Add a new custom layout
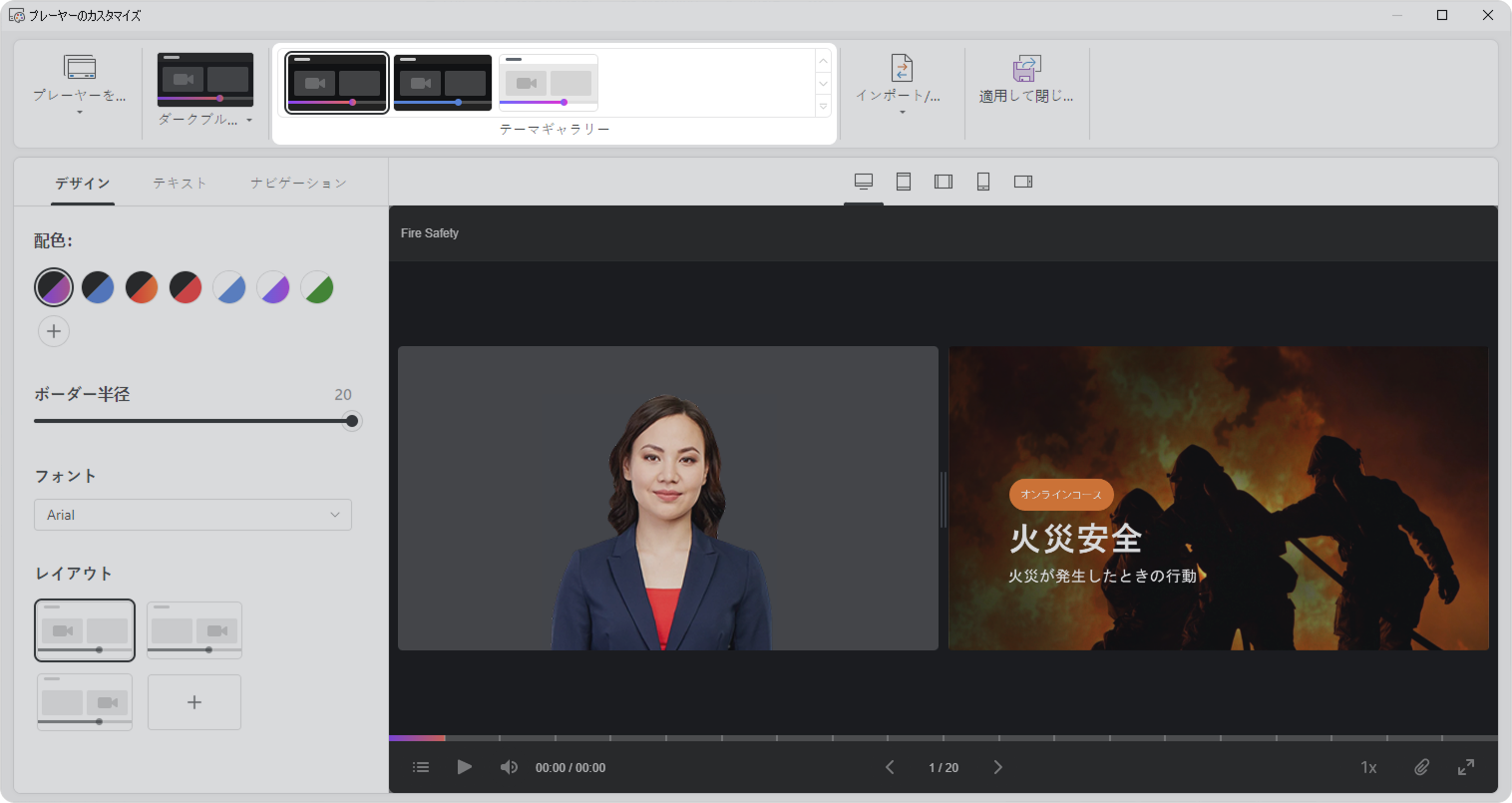 pos(194,702)
